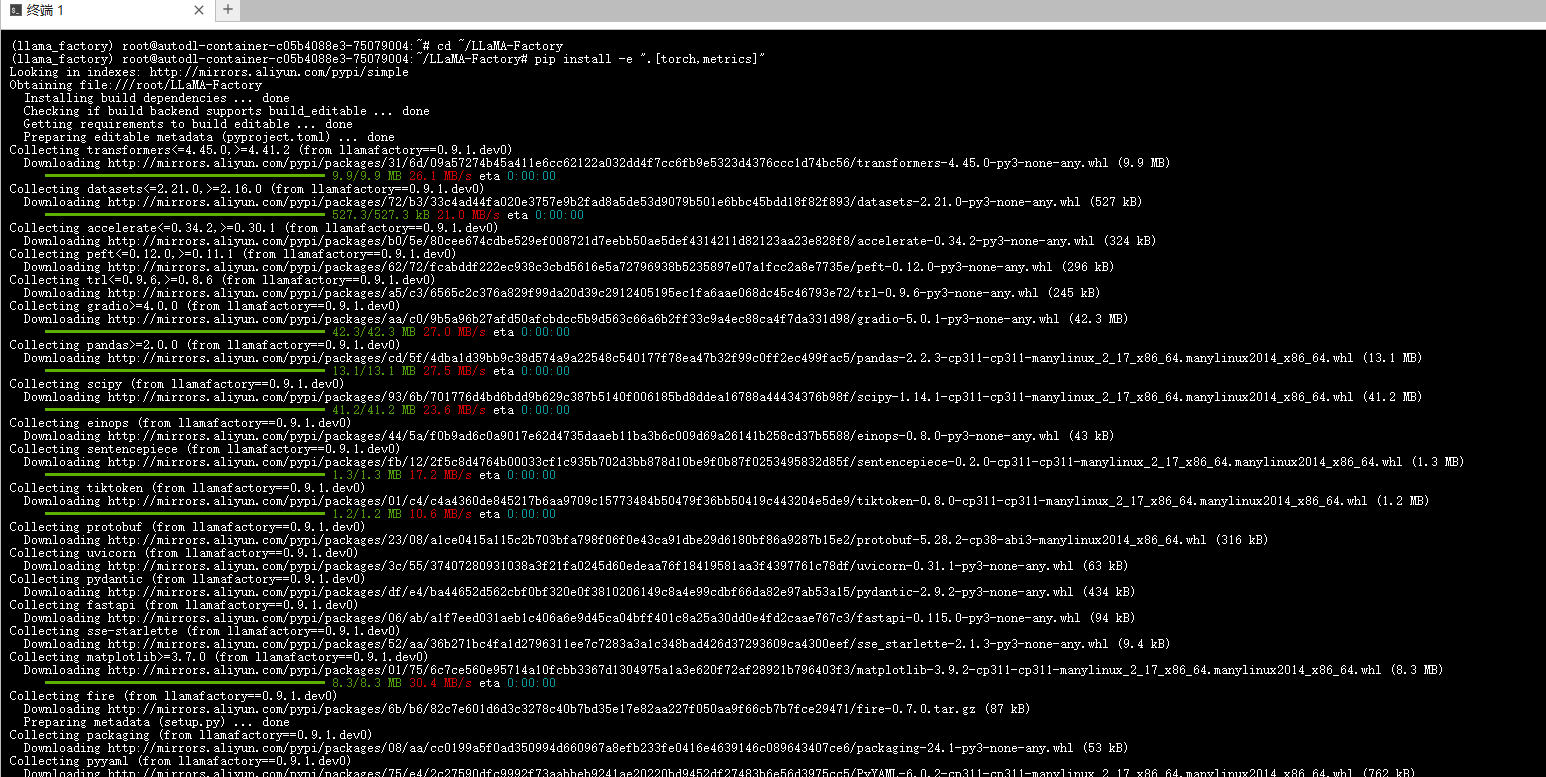The image size is (1546, 777).
Task: Click the 8.3/8.3 MB matplotlib progress readout
Action: click(364, 683)
